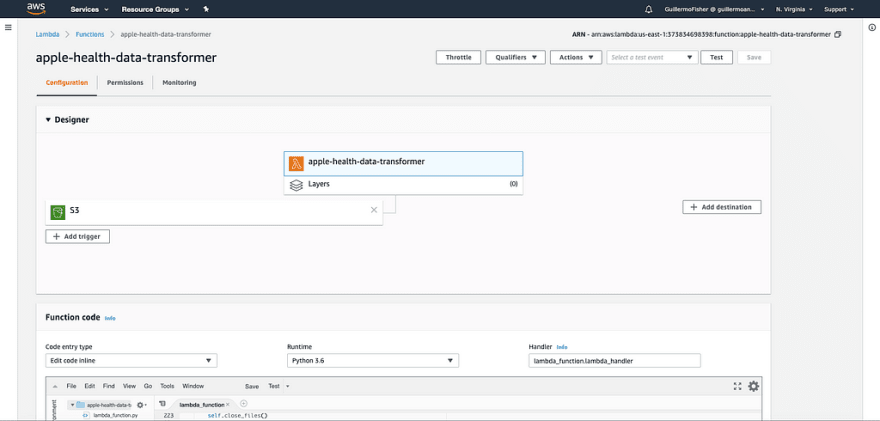Viewport: 880px width, 421px height.
Task: Click the Handler input field
Action: pyautogui.click(x=615, y=360)
